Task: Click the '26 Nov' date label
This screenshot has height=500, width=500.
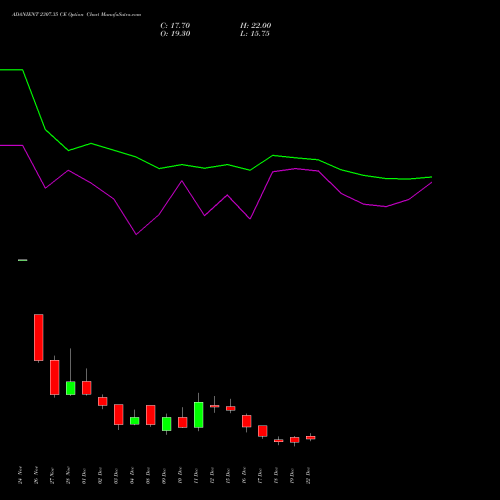Action: (36, 475)
